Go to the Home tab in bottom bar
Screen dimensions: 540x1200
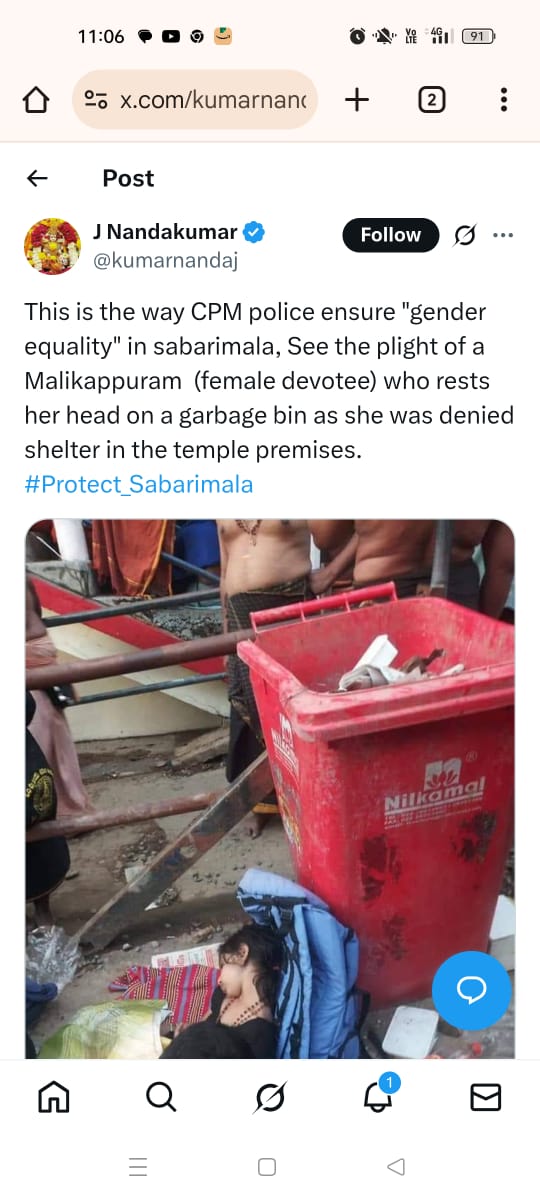tap(54, 1097)
